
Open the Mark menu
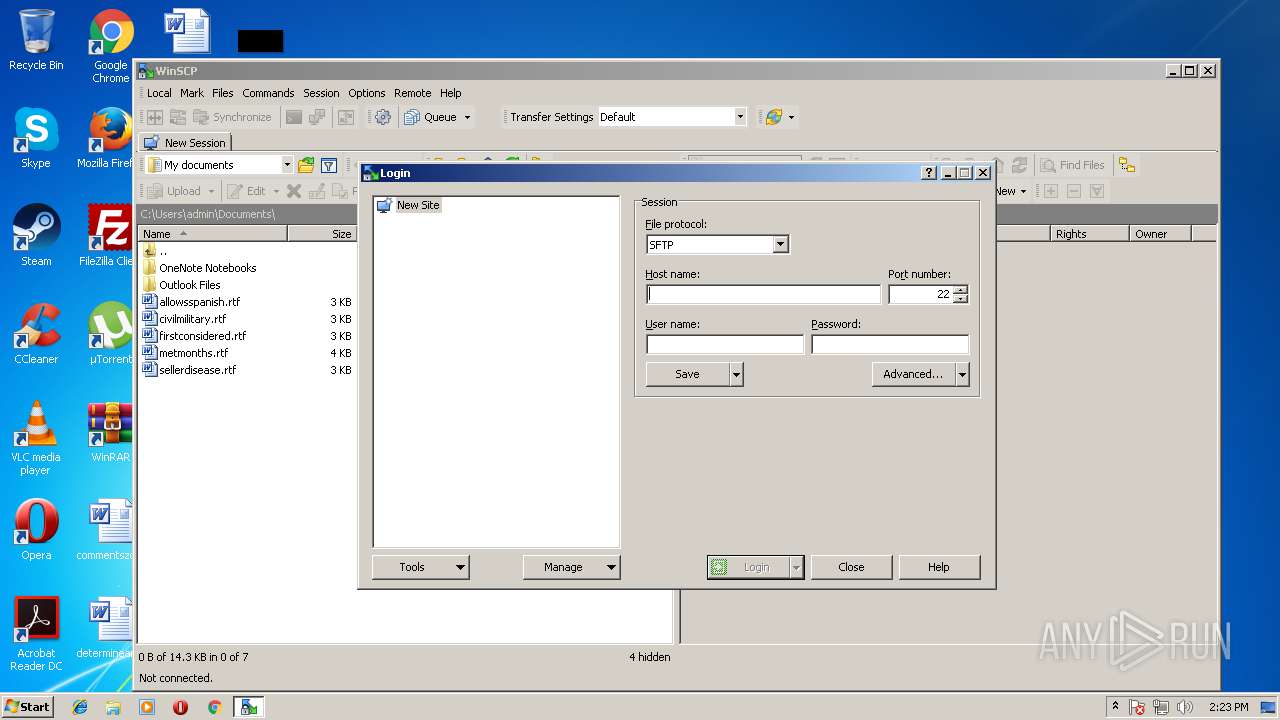[x=192, y=93]
